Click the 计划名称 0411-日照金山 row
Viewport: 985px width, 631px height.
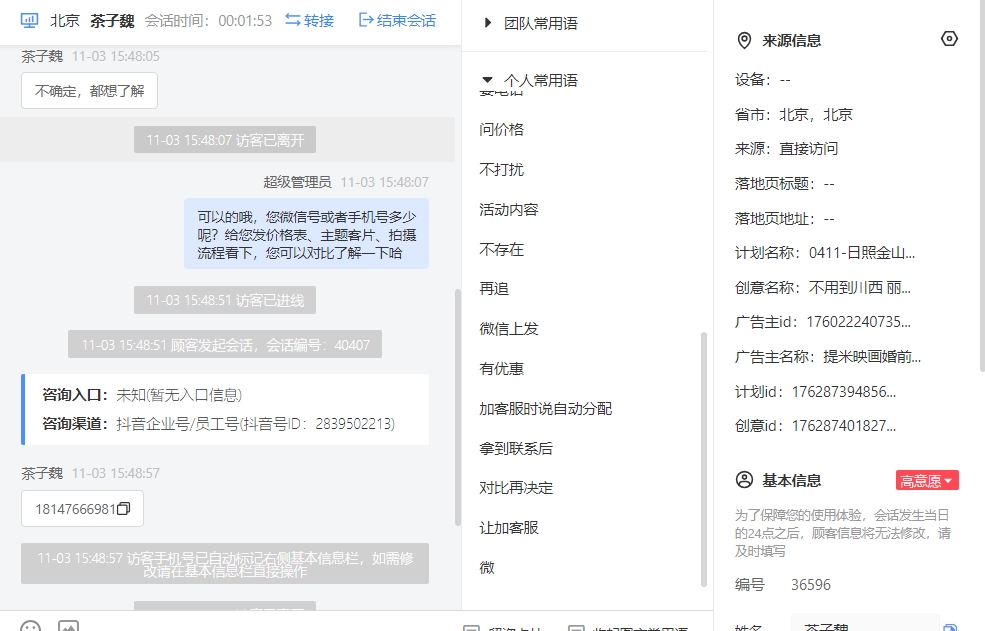(x=825, y=253)
